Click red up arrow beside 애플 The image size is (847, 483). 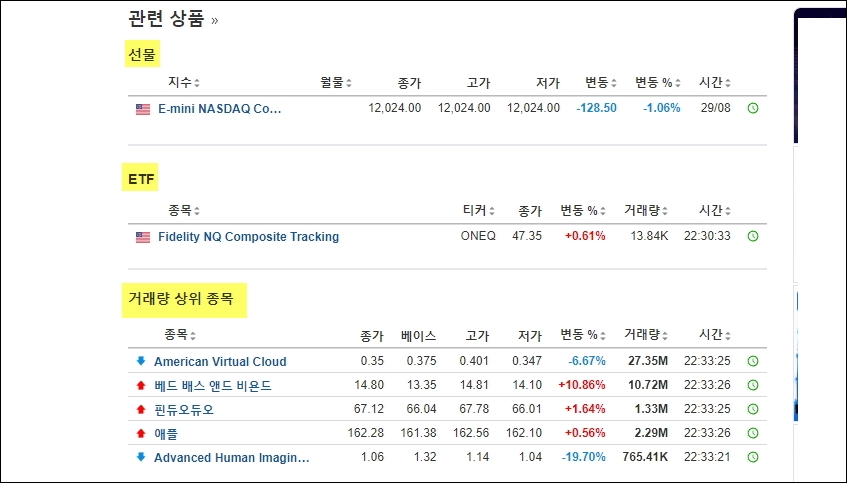141,433
